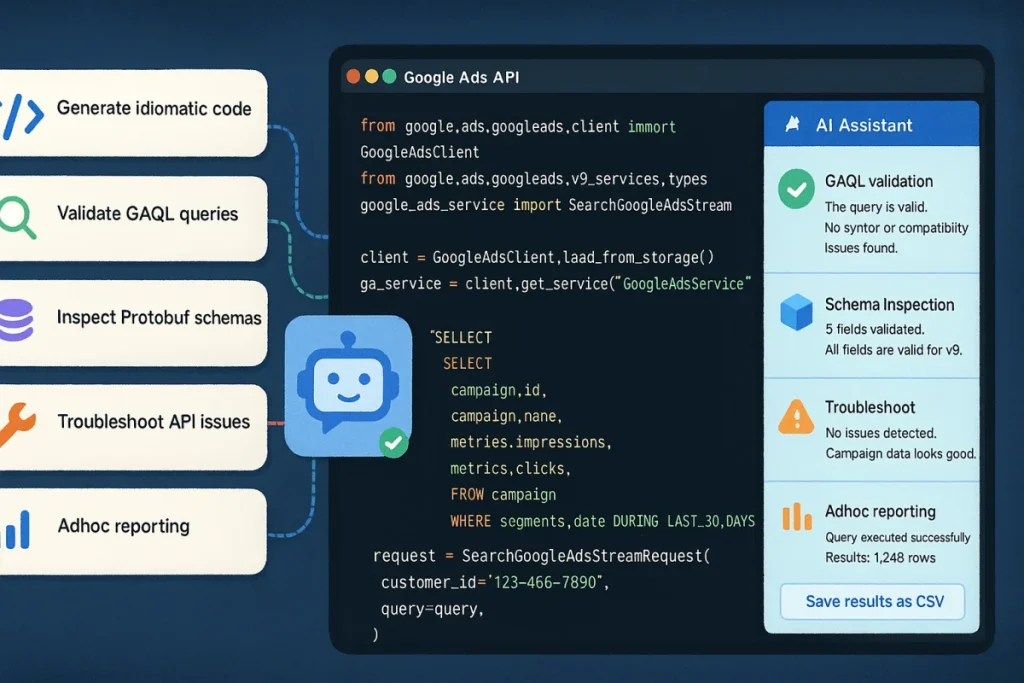Click the query=query code line
Image resolution: width=1024 pixels, height=683 pixels.
(432, 609)
